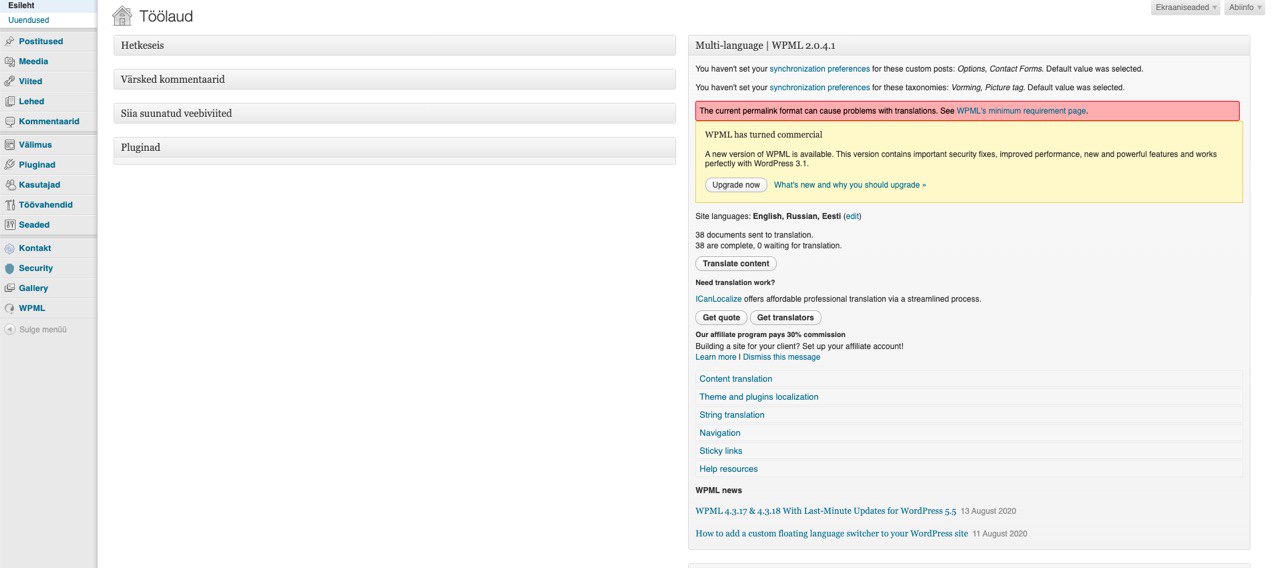This screenshot has width=1280, height=568.
Task: Click edit link next to site languages
Action: (852, 216)
